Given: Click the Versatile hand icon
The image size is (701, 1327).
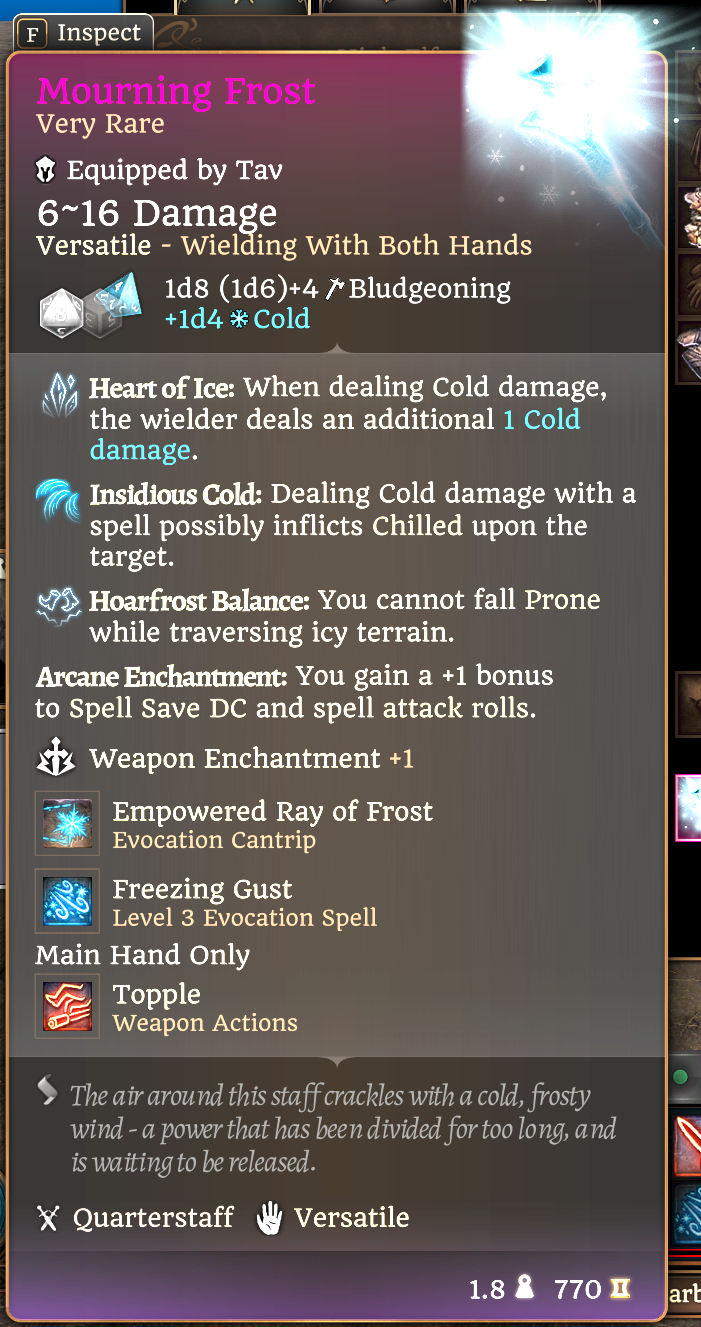Looking at the screenshot, I should [270, 1218].
